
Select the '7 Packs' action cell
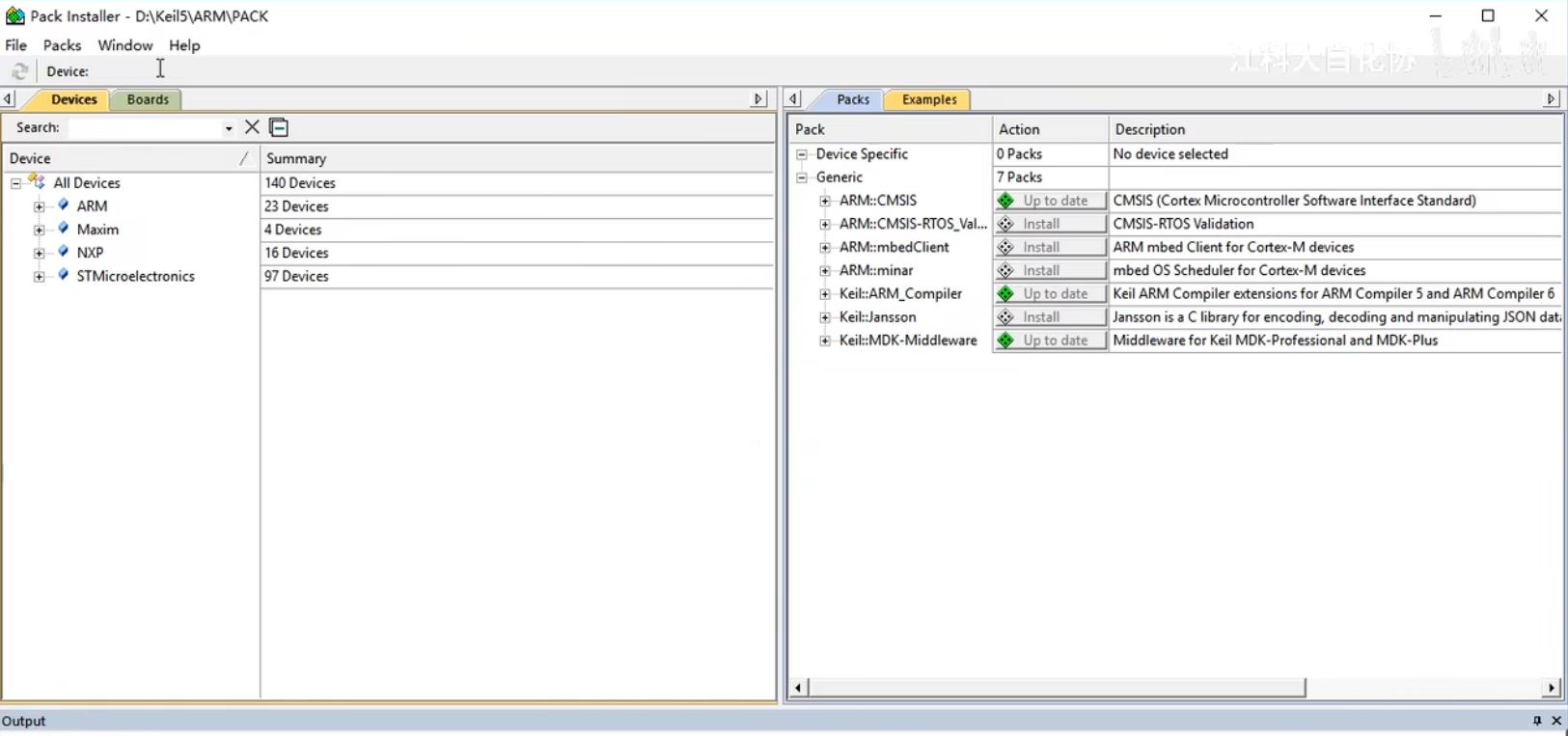pos(1050,177)
